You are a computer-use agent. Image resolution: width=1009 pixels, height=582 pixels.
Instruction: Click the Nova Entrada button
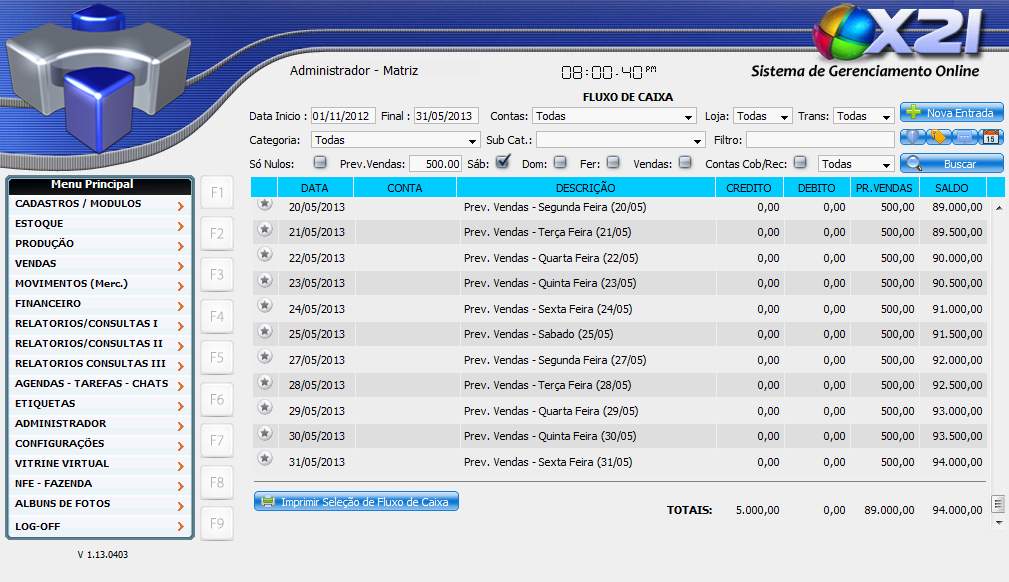[951, 113]
